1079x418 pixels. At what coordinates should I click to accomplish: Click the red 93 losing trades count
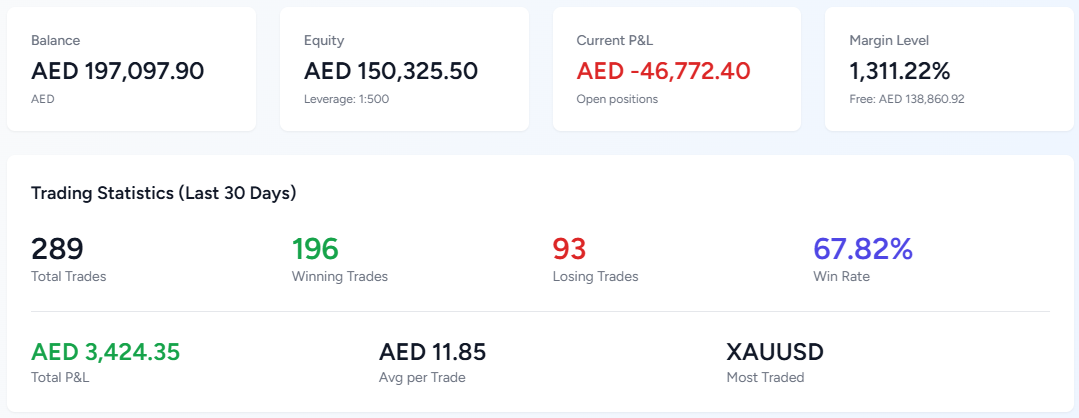tap(569, 249)
